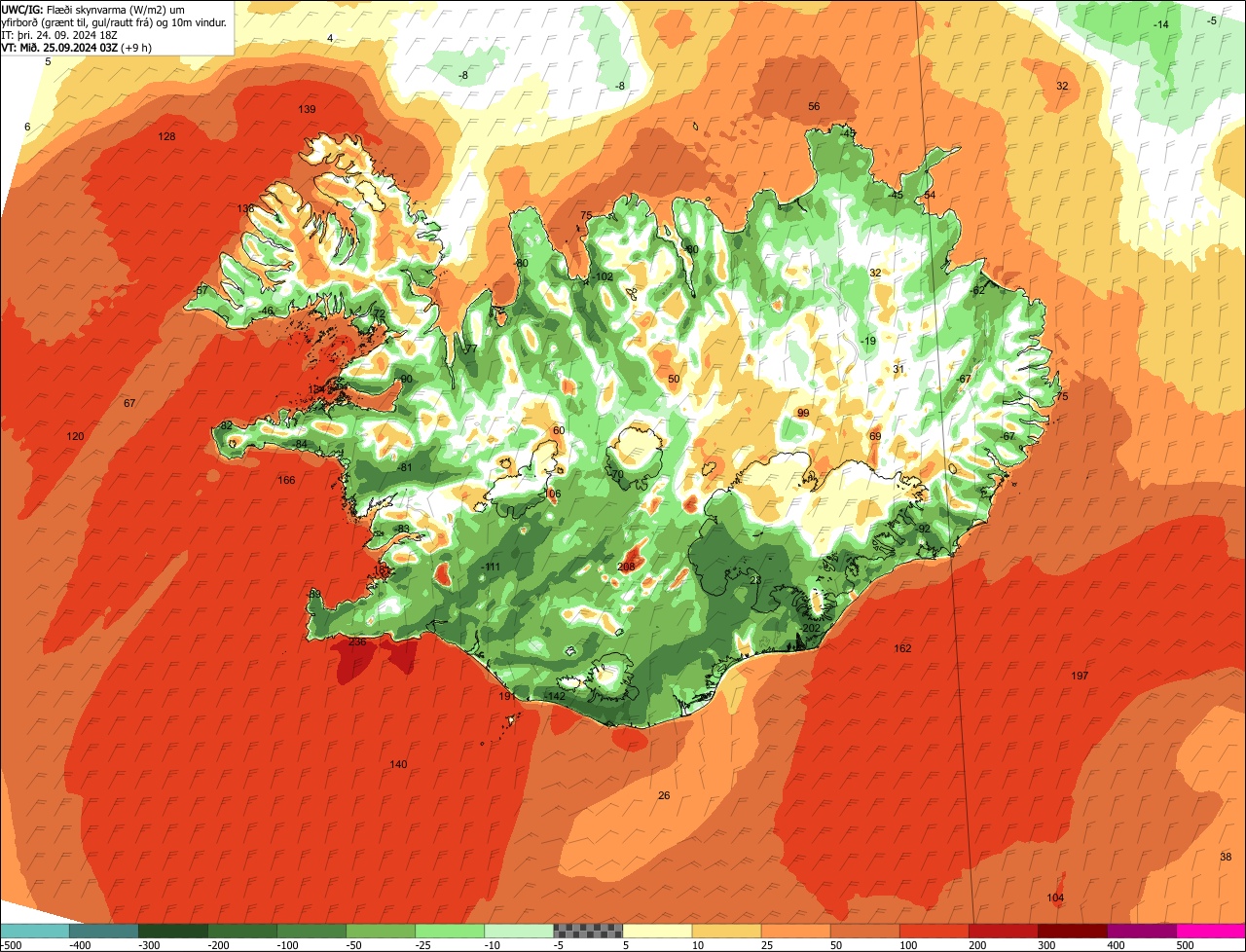Click the dark teal legend swatch for -400 to -300
The height and width of the screenshot is (952, 1246).
pyautogui.click(x=104, y=931)
